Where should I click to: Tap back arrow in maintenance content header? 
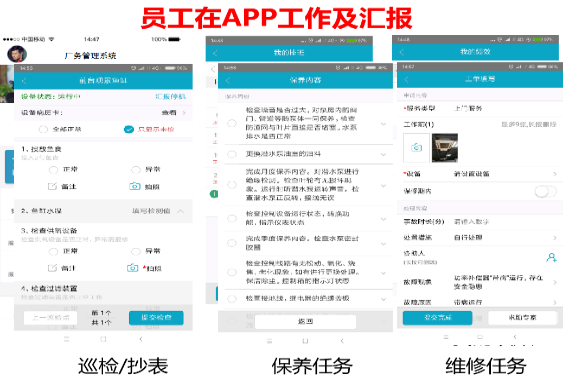click(228, 80)
